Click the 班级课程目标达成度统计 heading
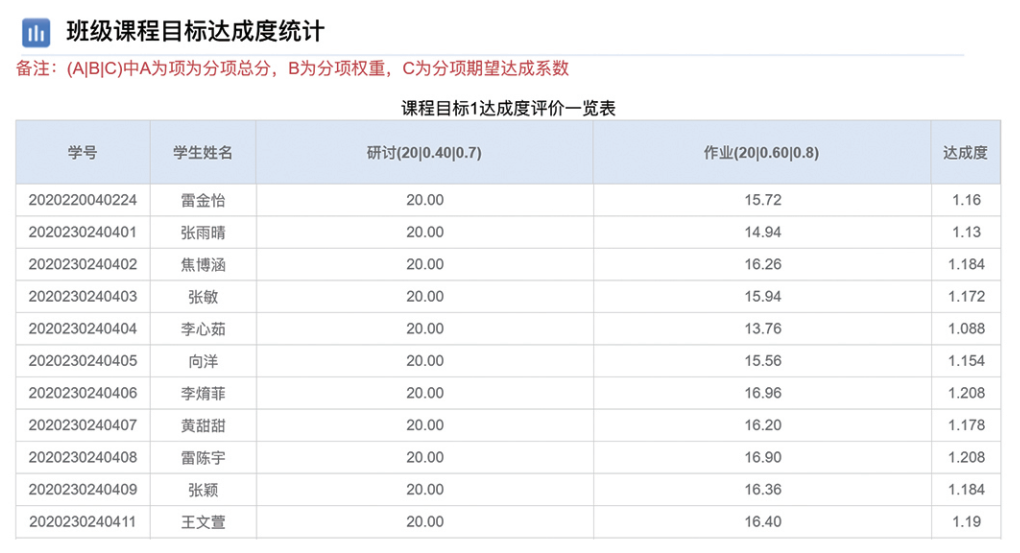The height and width of the screenshot is (553, 1020). (x=195, y=32)
